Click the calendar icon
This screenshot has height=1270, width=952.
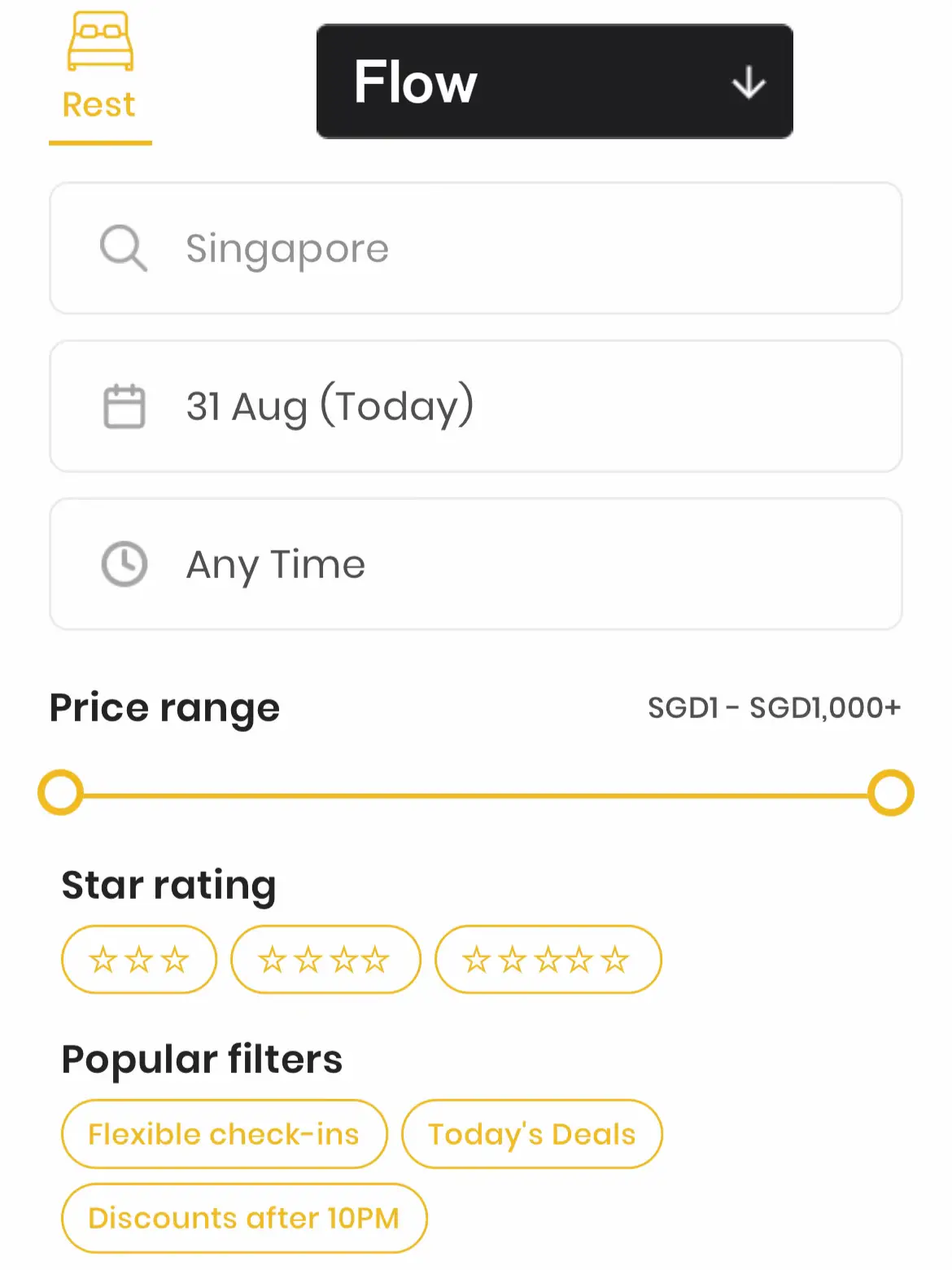(x=124, y=405)
